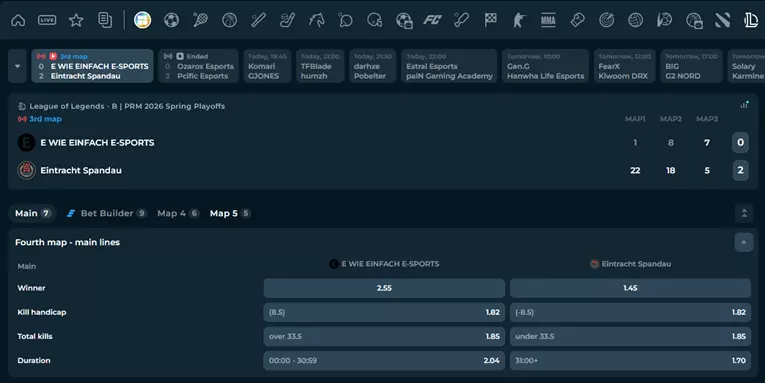
Task: Bet on E WIE EINFACH winner 2.55
Action: pos(384,288)
